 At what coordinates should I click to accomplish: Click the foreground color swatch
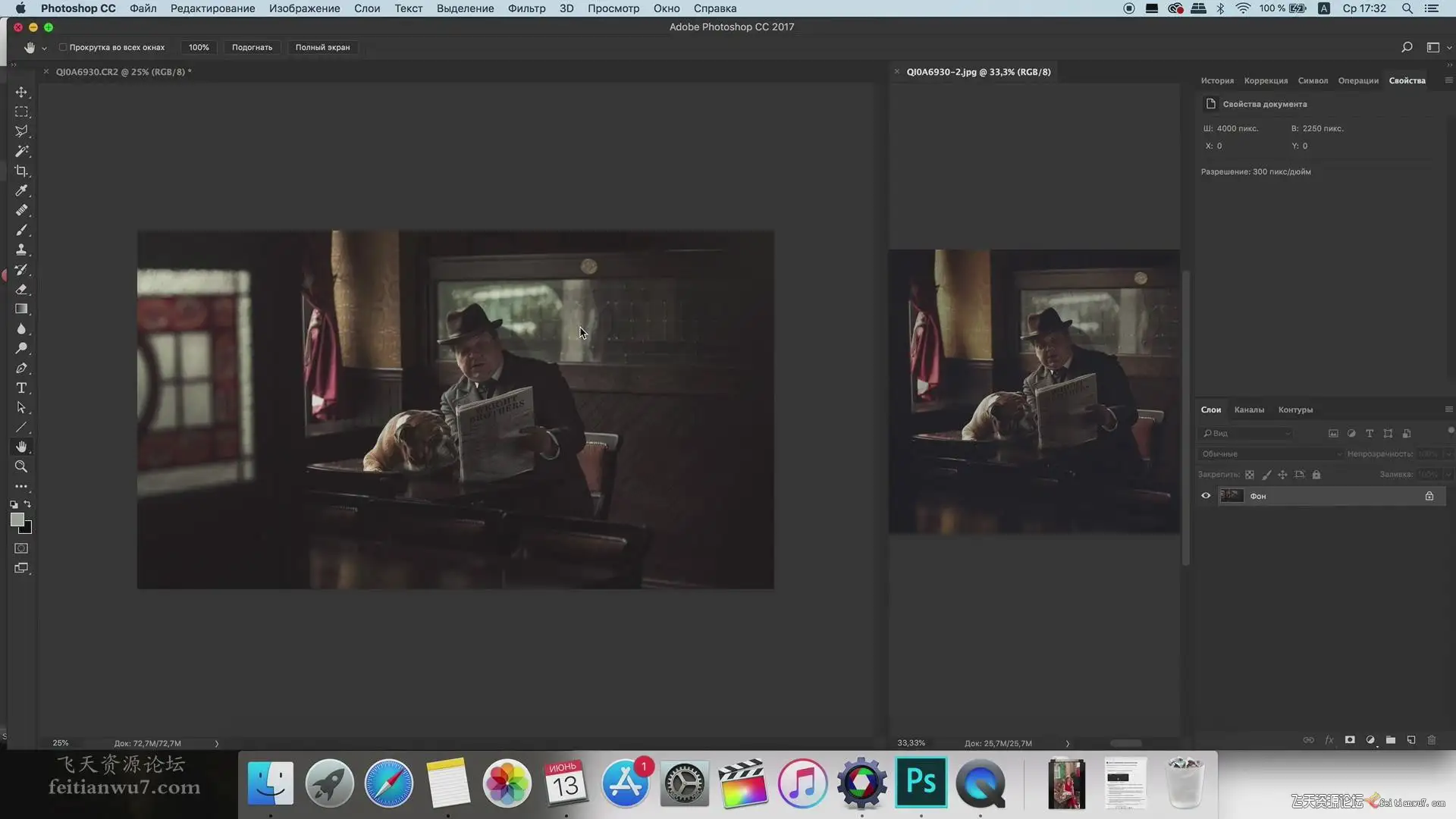click(17, 519)
